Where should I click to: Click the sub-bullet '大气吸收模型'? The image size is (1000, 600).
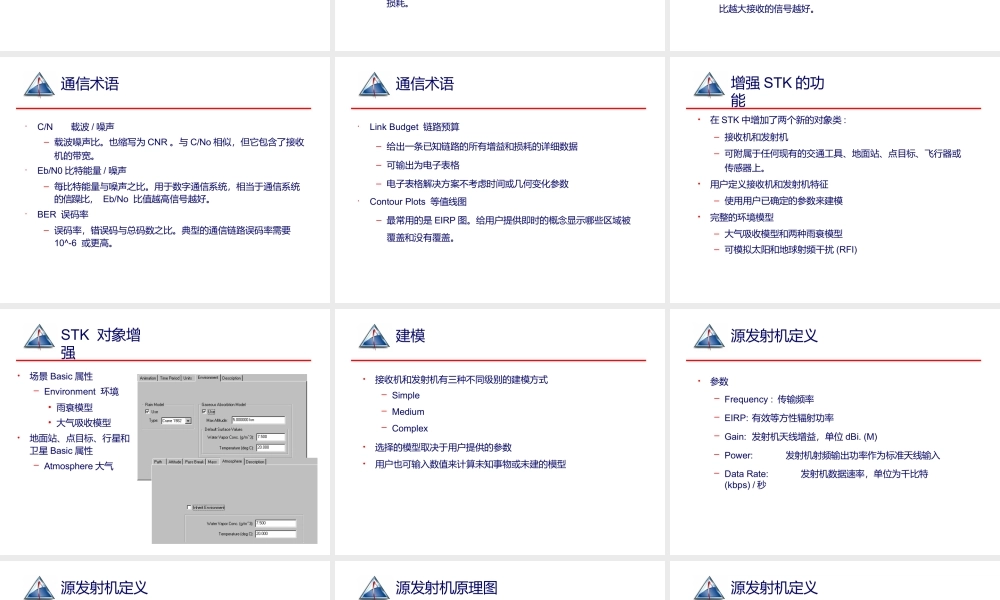84,423
